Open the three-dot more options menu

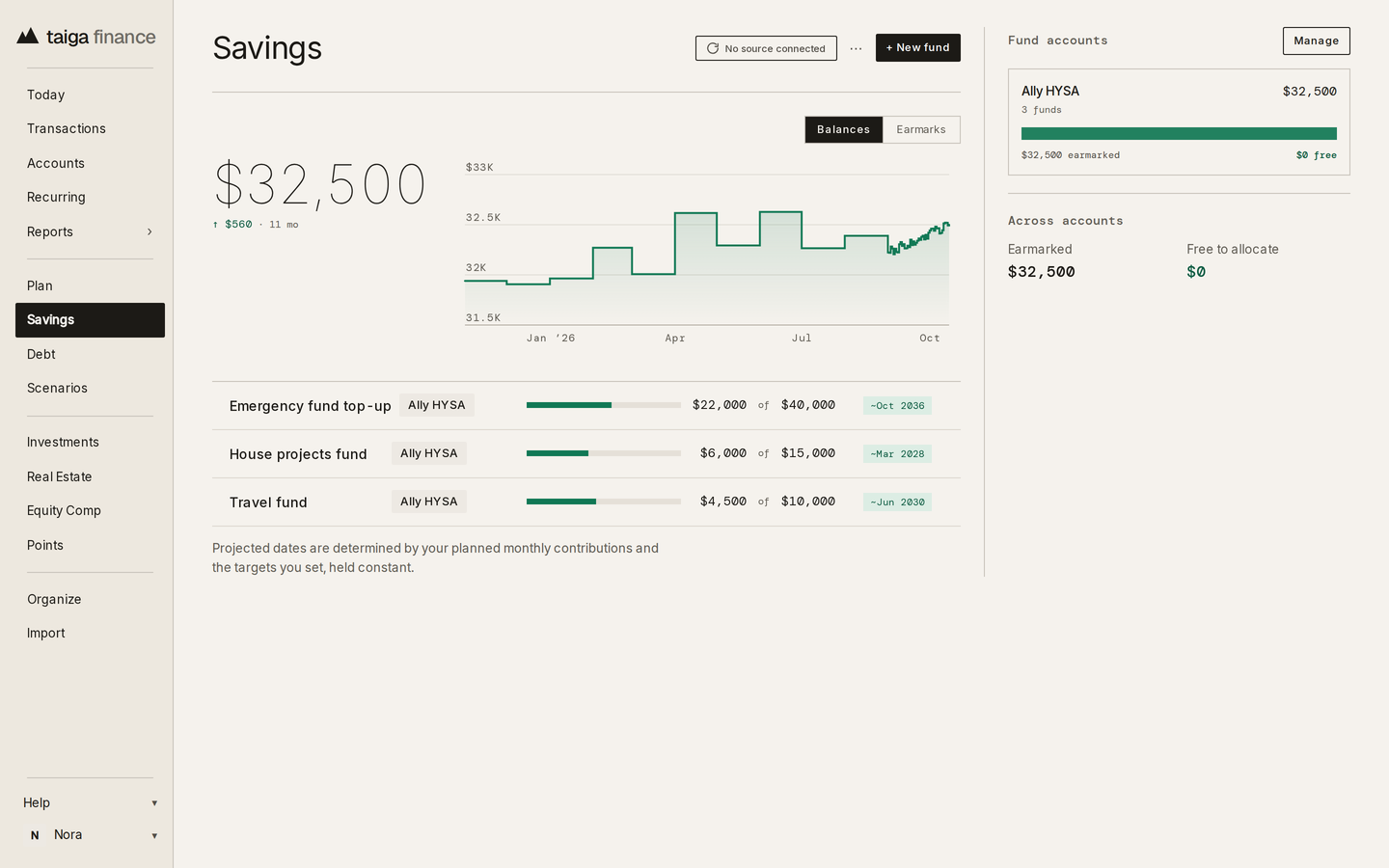pyautogui.click(x=856, y=48)
